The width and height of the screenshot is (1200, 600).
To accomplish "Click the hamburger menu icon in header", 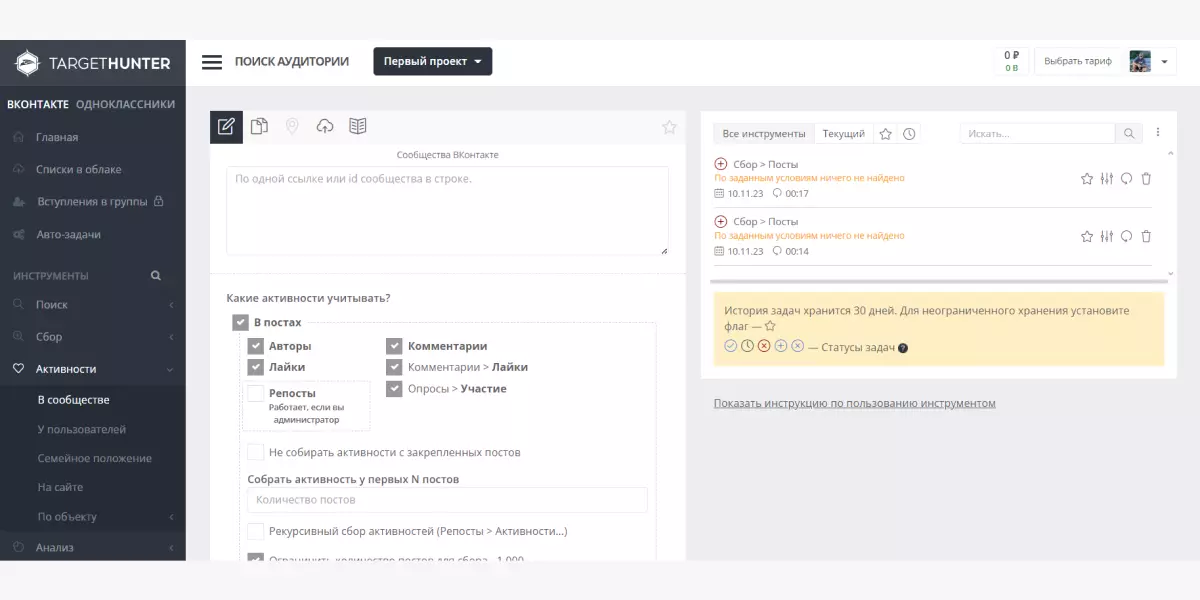I will coord(212,62).
